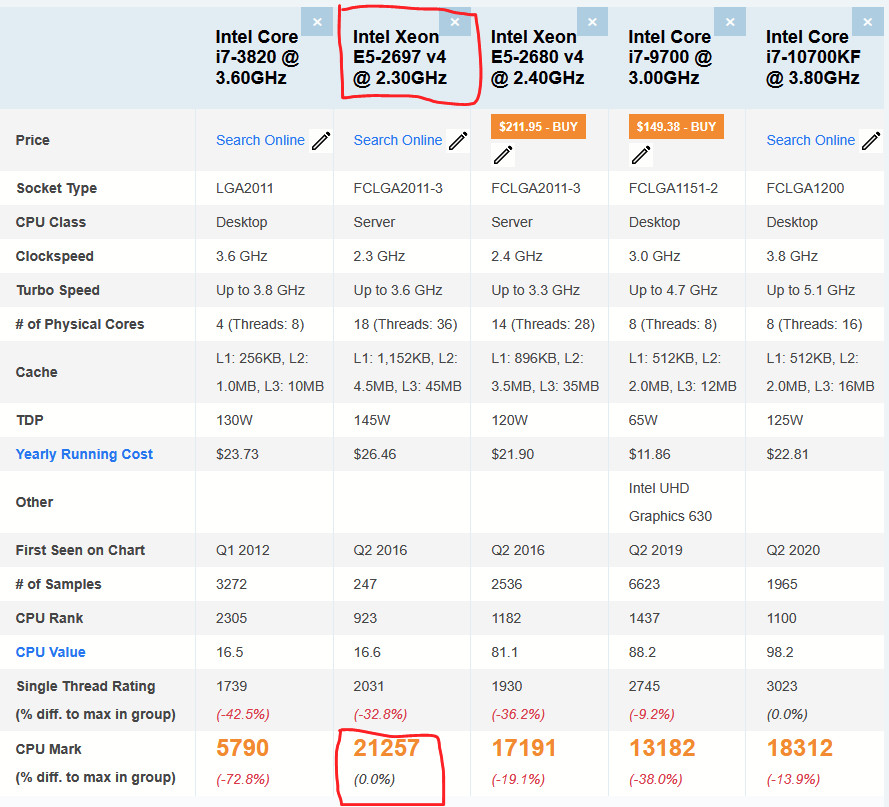Click CPU Mark value 17191
This screenshot has height=807, width=889.
coord(524,748)
